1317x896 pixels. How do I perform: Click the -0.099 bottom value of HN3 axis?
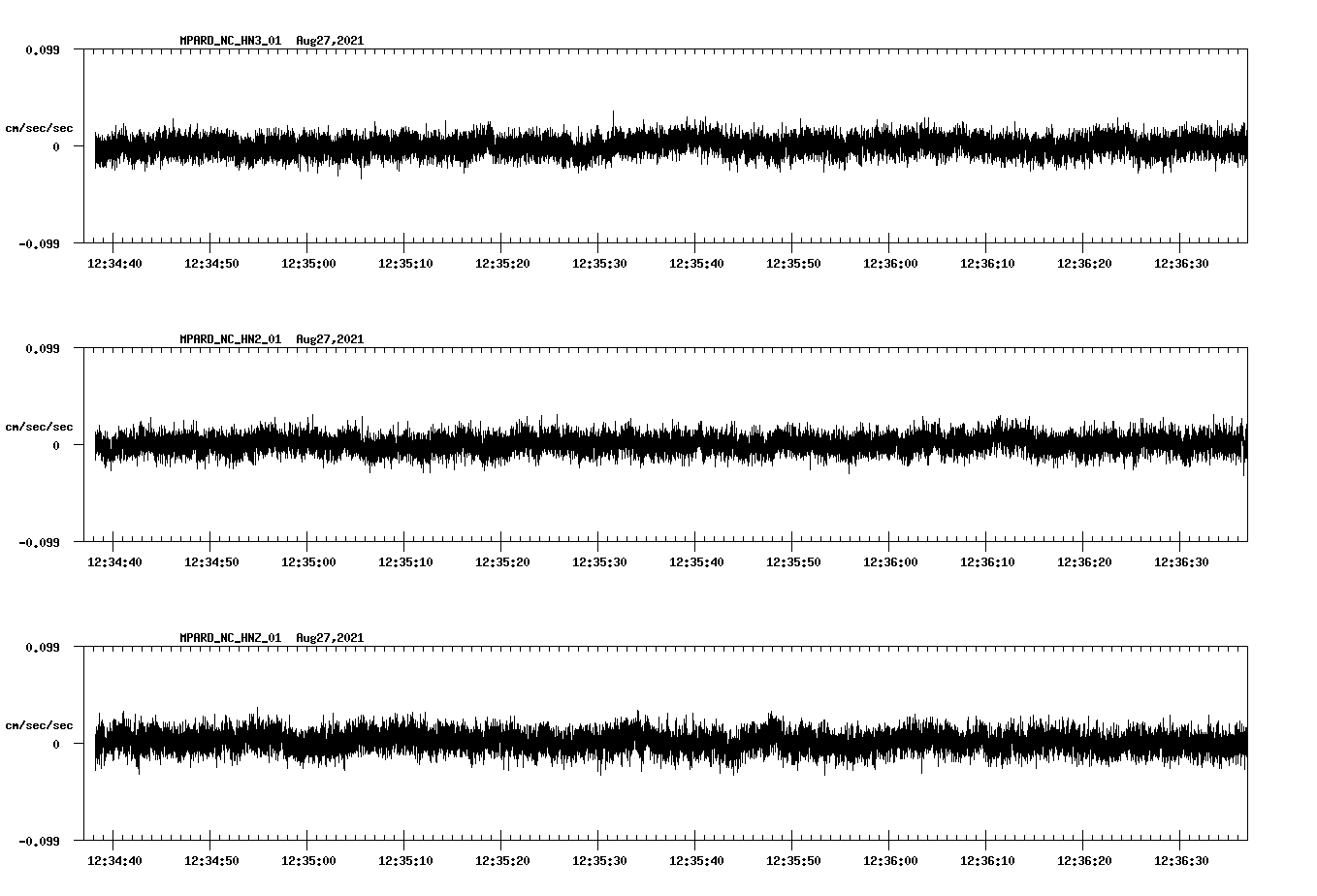(39, 243)
